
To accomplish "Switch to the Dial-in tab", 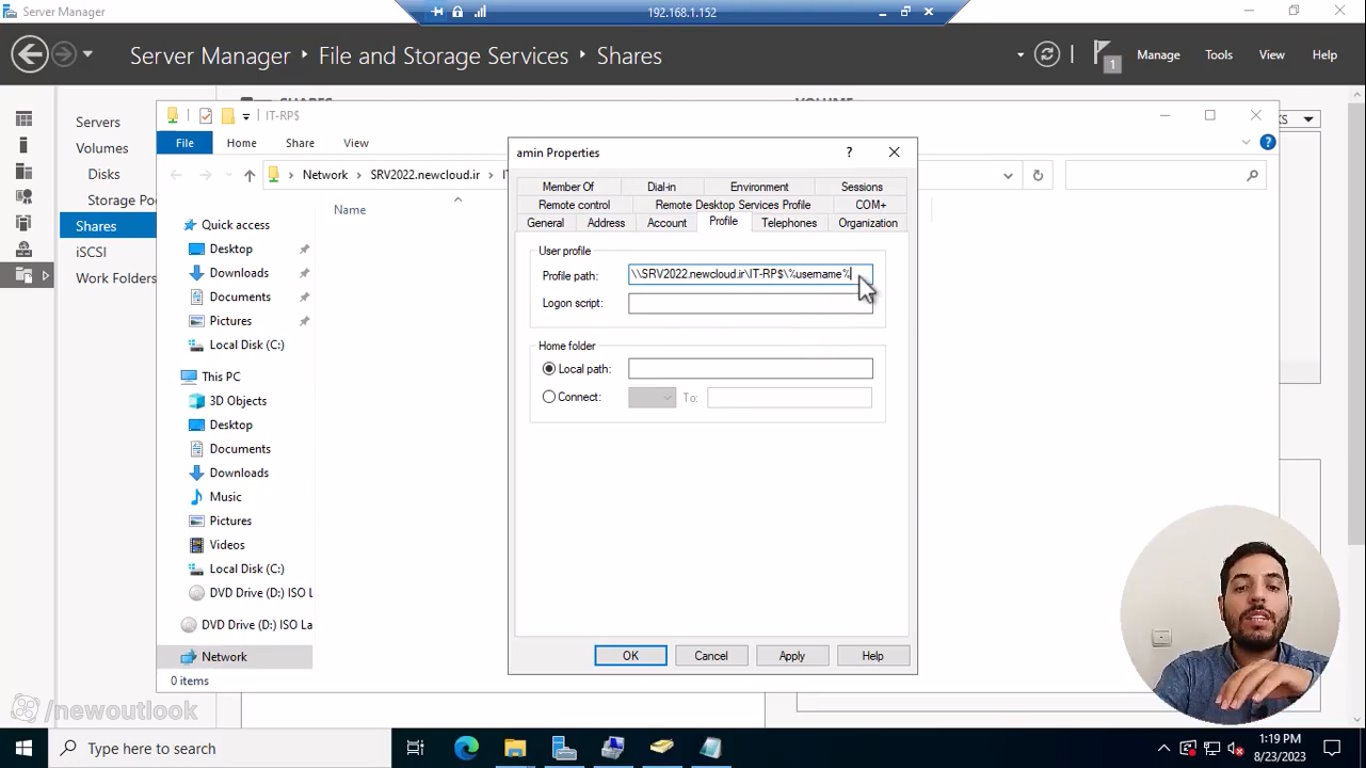I will (661, 187).
